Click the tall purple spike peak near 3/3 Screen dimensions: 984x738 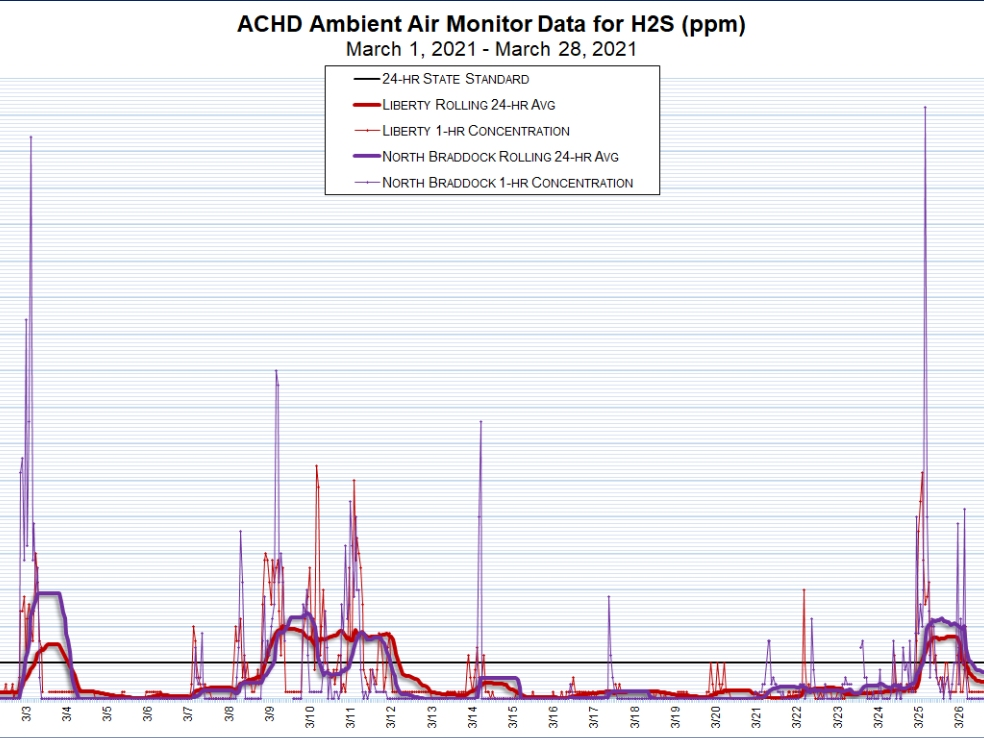coord(31,137)
